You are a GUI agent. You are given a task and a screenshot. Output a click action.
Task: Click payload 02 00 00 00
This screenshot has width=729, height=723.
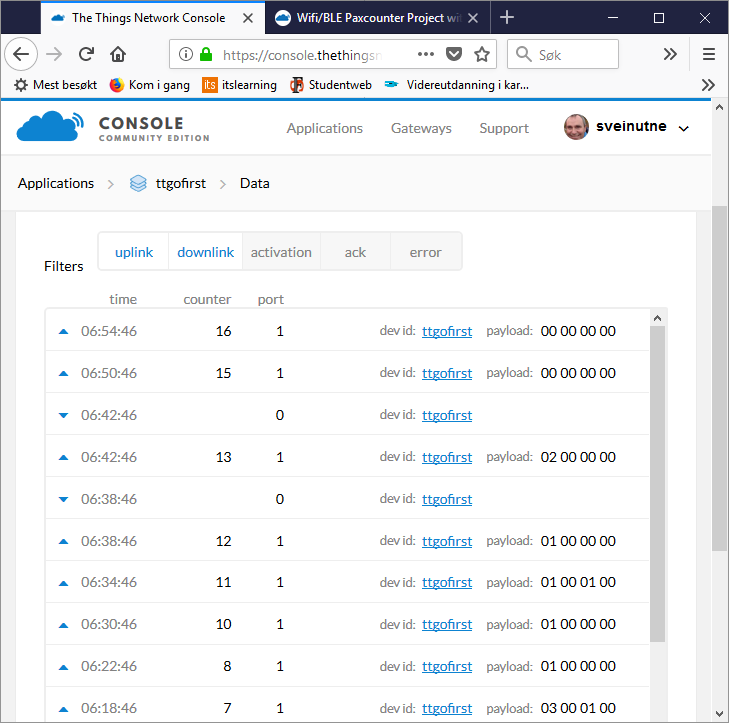[x=578, y=457]
